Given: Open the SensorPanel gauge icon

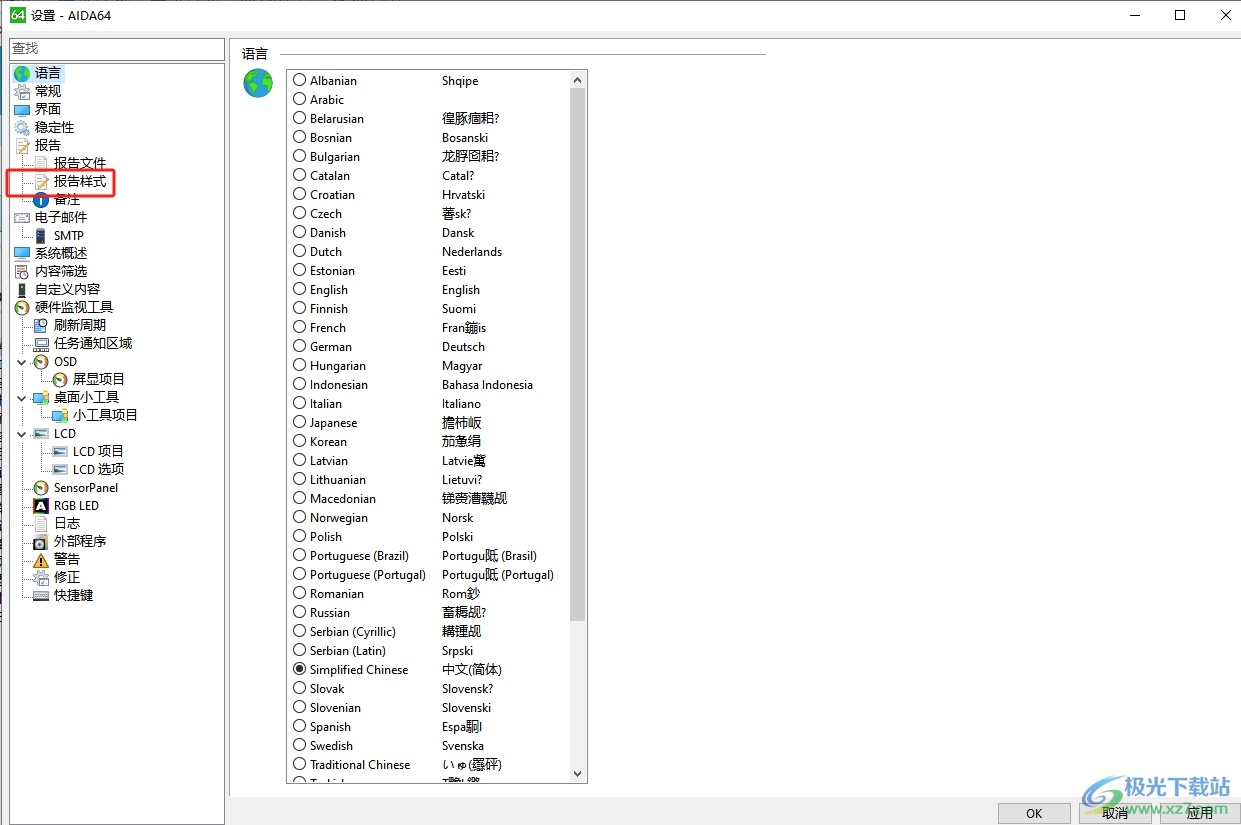Looking at the screenshot, I should (x=41, y=487).
